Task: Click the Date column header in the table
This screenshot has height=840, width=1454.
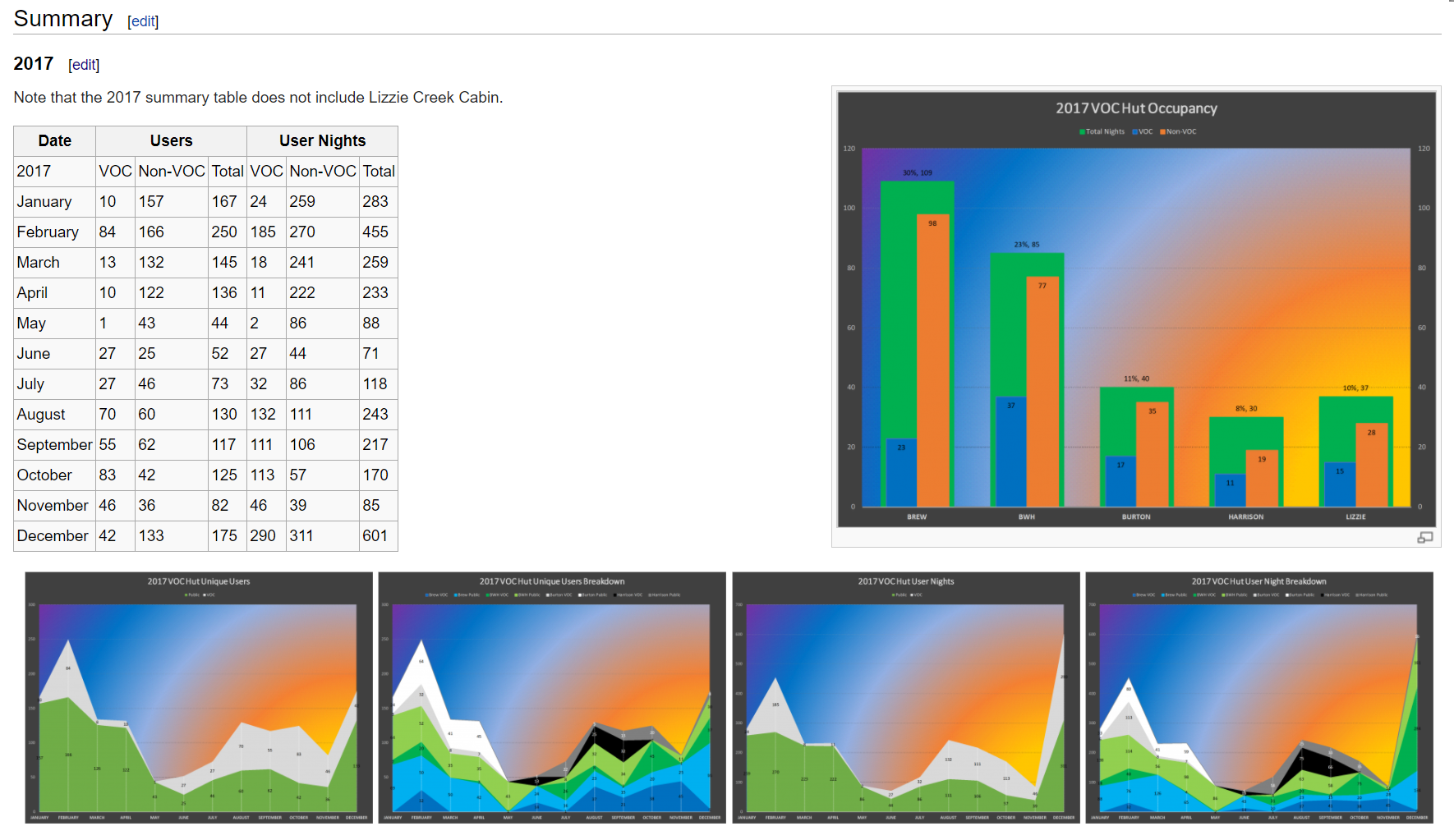Action: point(54,140)
